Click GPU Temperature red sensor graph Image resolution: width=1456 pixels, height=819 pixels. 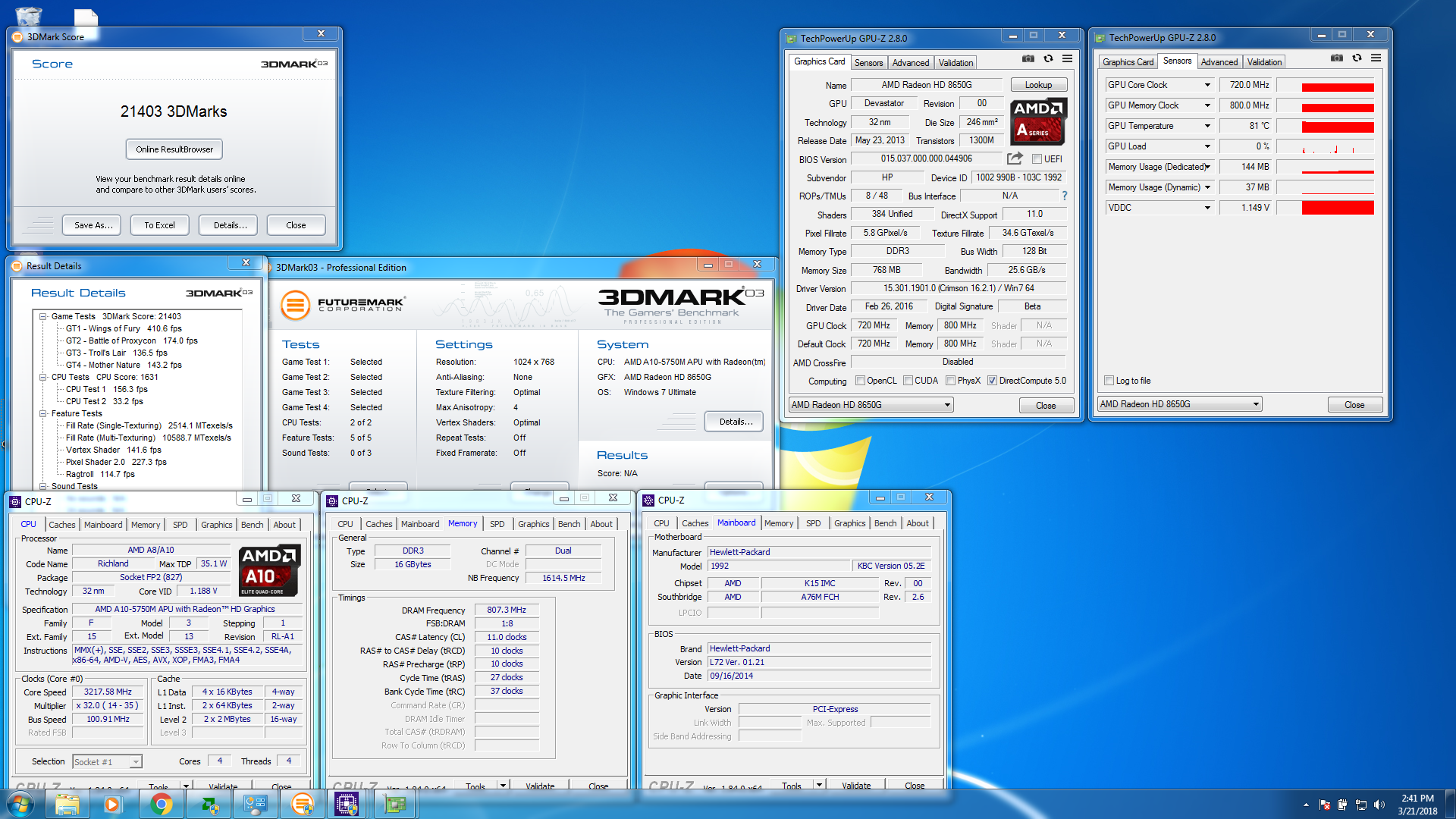coord(1337,126)
